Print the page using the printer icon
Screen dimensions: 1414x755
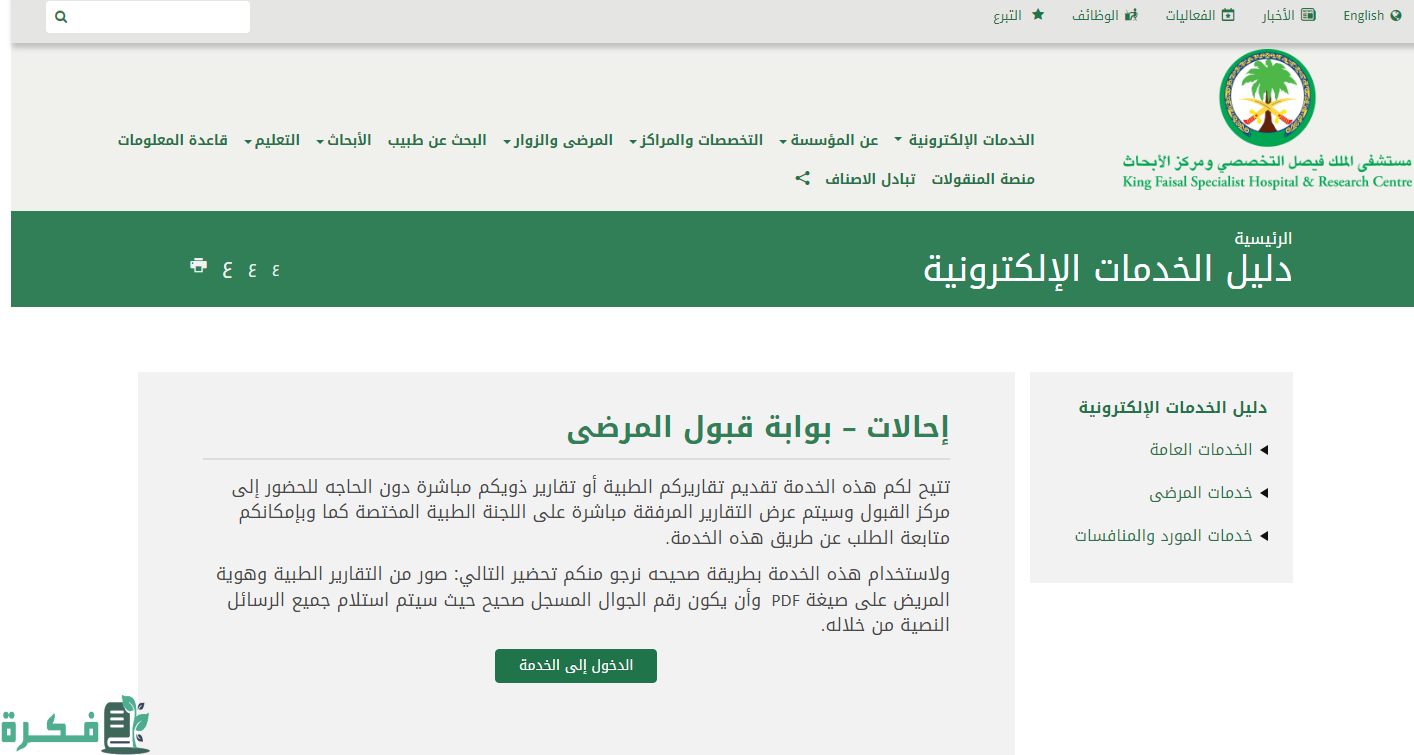tap(198, 266)
